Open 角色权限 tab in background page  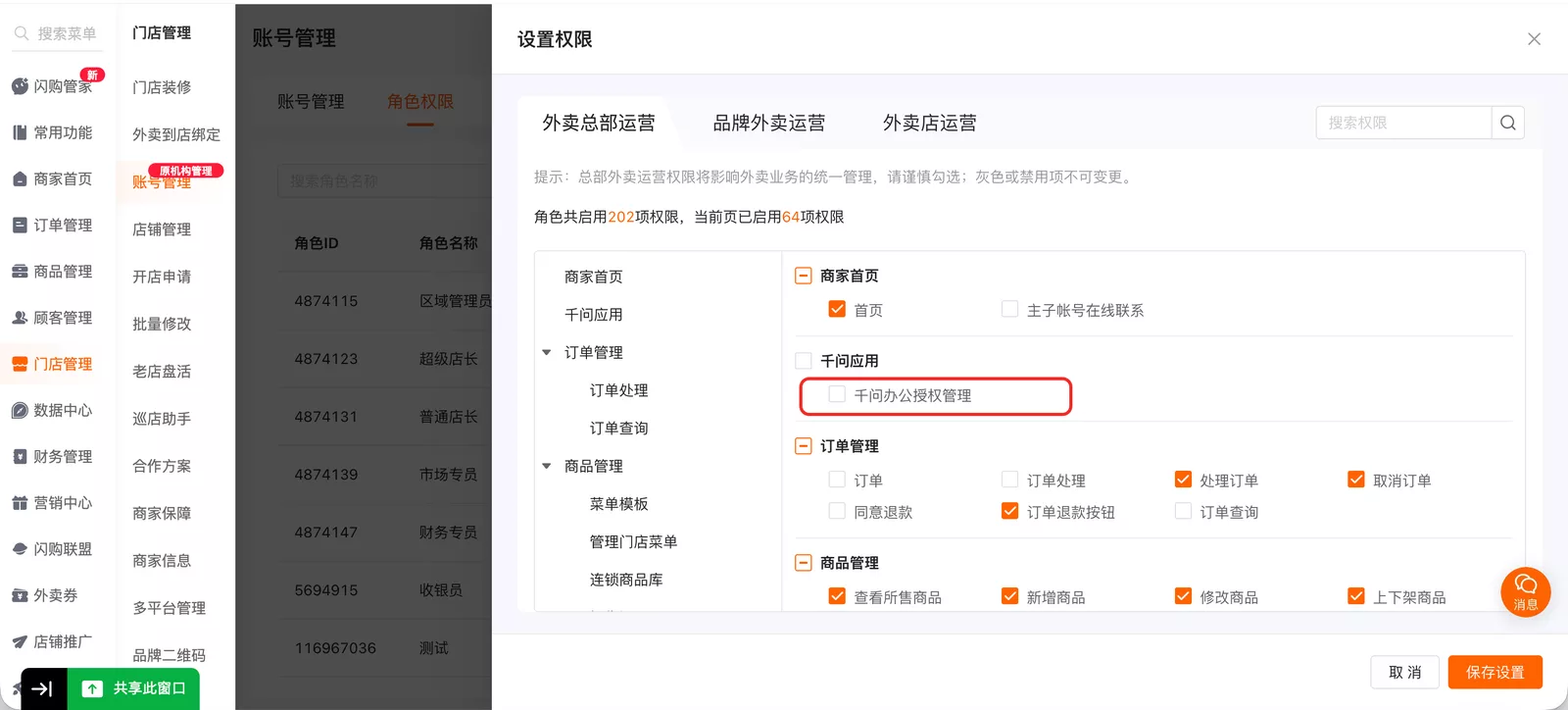point(420,102)
